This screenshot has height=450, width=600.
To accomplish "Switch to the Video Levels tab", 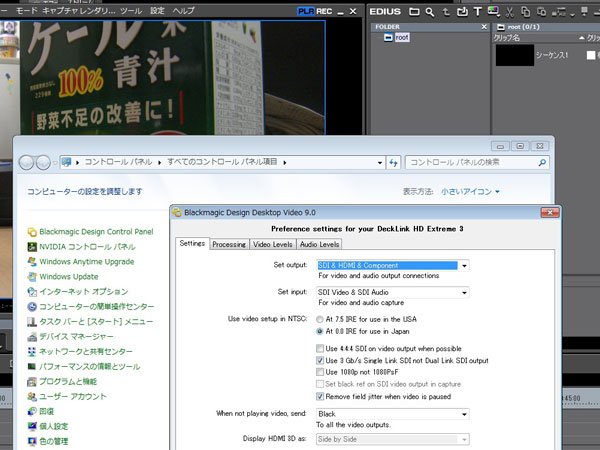I will point(273,244).
